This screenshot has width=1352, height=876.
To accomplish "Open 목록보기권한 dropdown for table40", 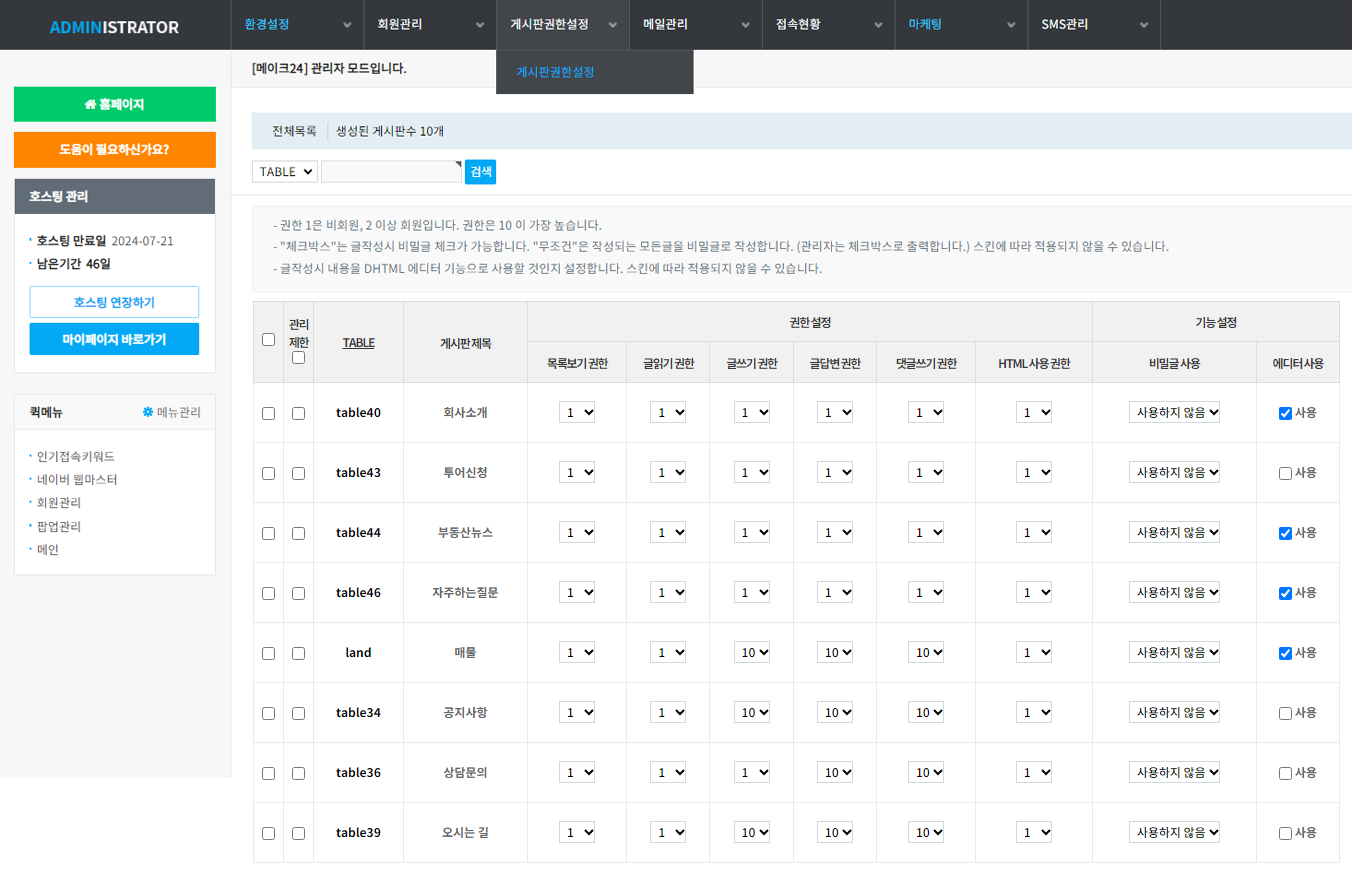I will [x=577, y=412].
